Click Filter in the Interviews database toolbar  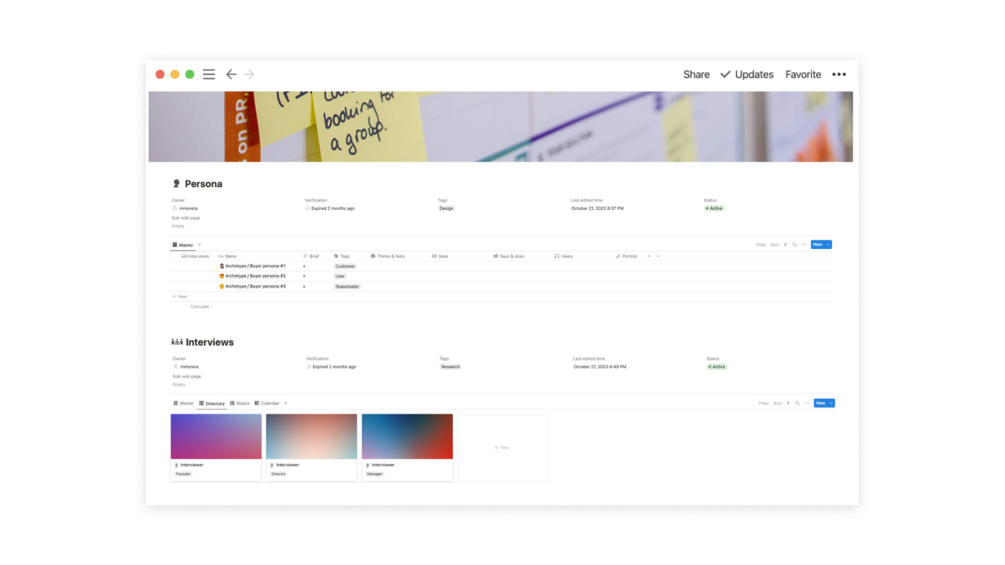pyautogui.click(x=763, y=404)
